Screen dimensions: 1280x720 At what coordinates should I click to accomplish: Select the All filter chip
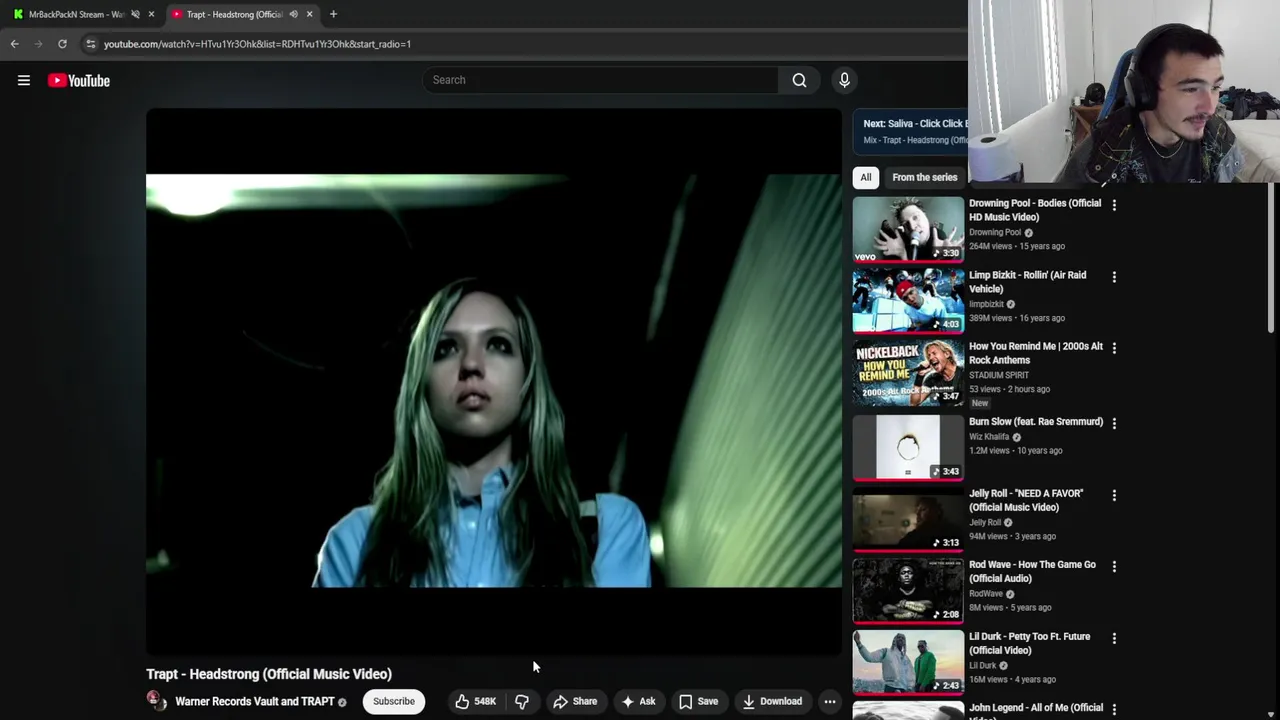(x=866, y=177)
